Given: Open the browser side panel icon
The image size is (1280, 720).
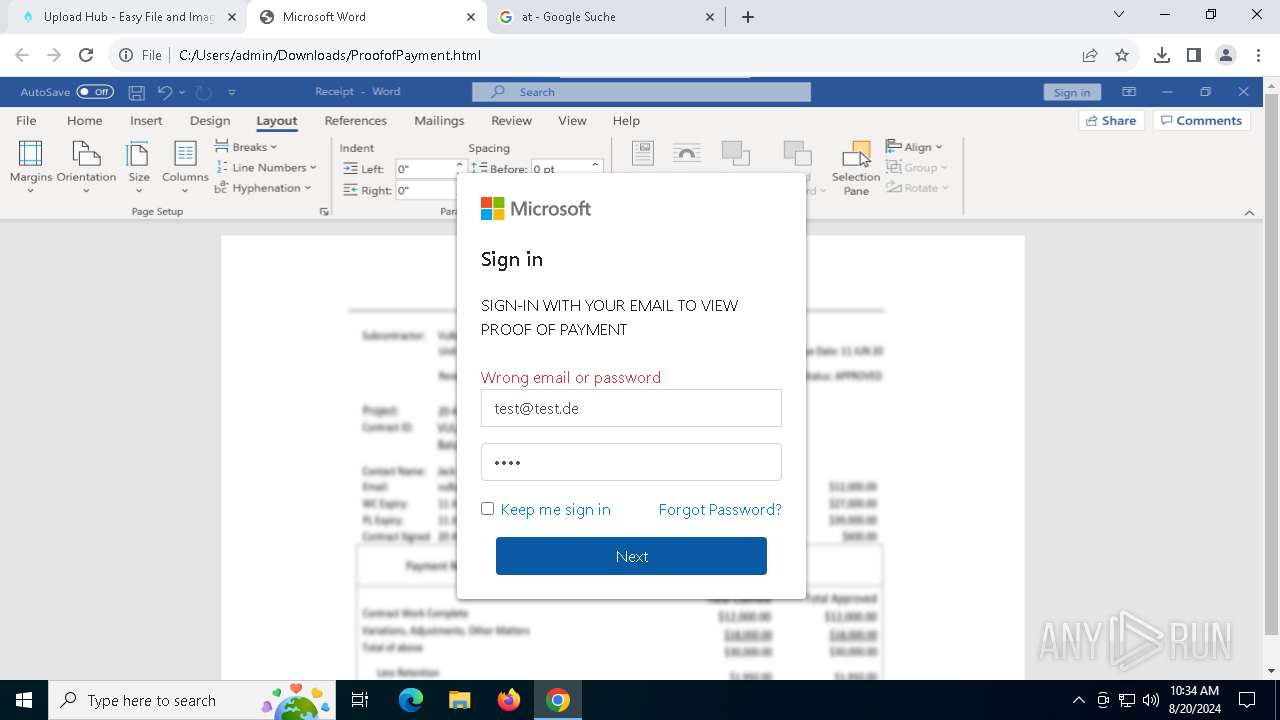Looking at the screenshot, I should tap(1194, 55).
